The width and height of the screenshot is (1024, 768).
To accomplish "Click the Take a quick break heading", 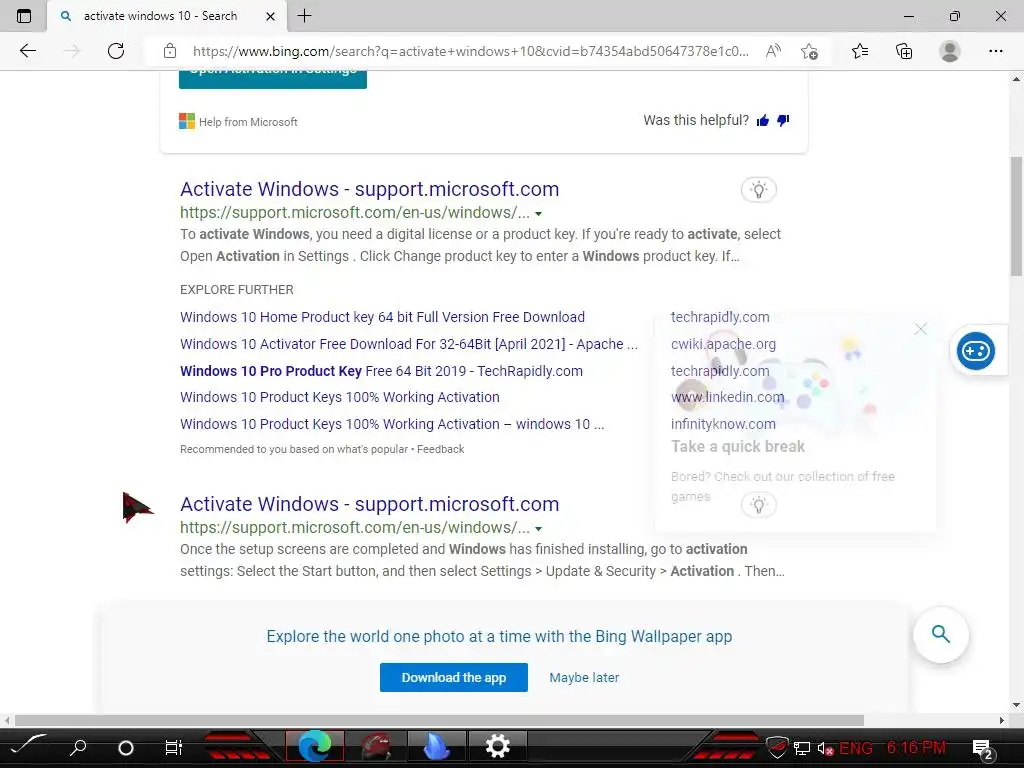I will 738,447.
